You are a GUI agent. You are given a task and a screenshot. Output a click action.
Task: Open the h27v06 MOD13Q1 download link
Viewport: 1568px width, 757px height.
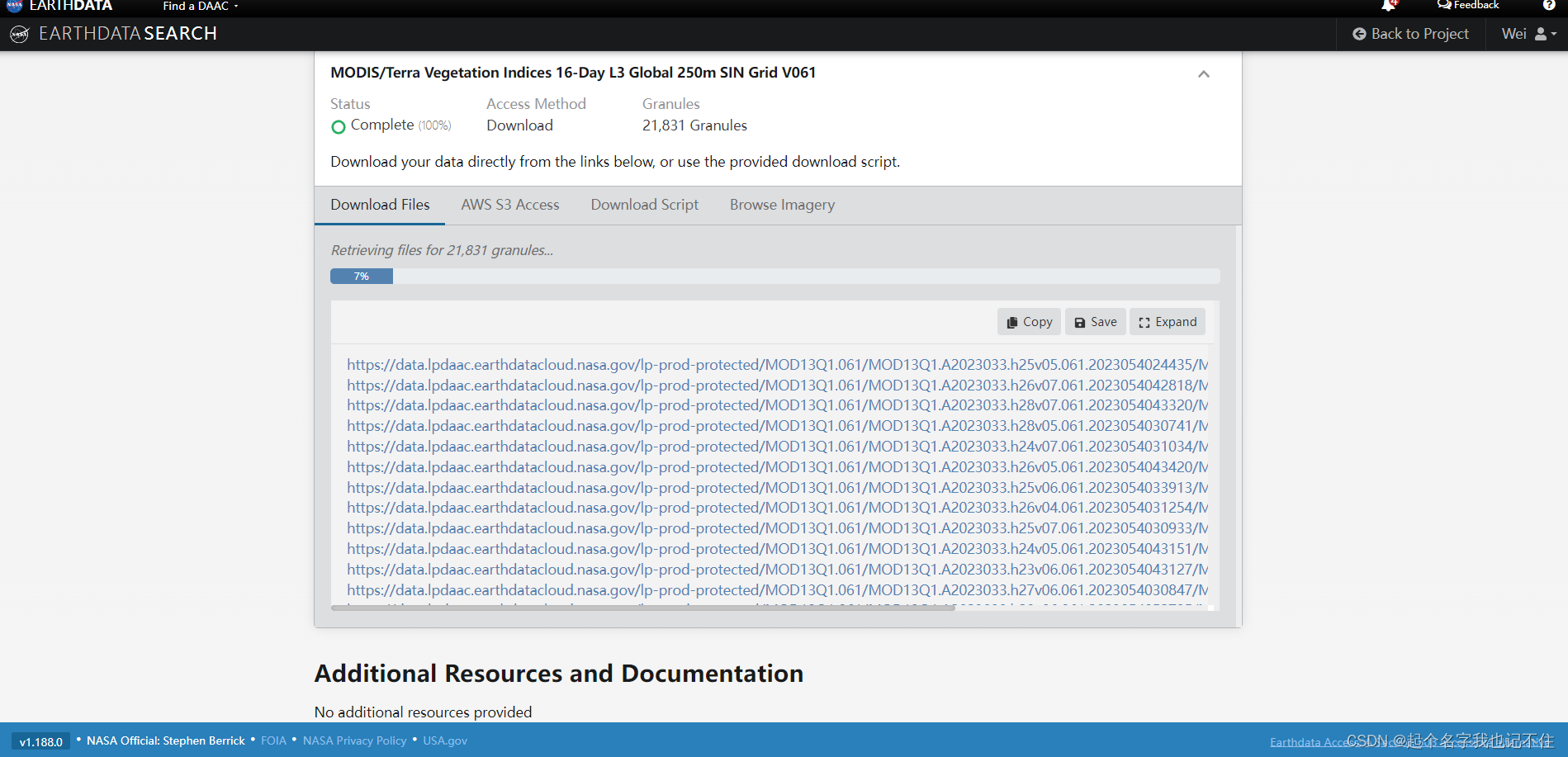(777, 590)
